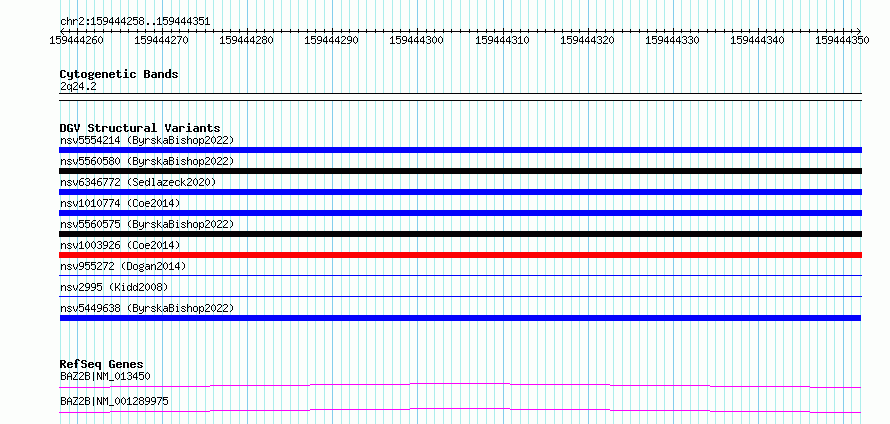Click ruler coordinate 159444260
Viewport: 890px width, 424px height.
click(x=77, y=40)
